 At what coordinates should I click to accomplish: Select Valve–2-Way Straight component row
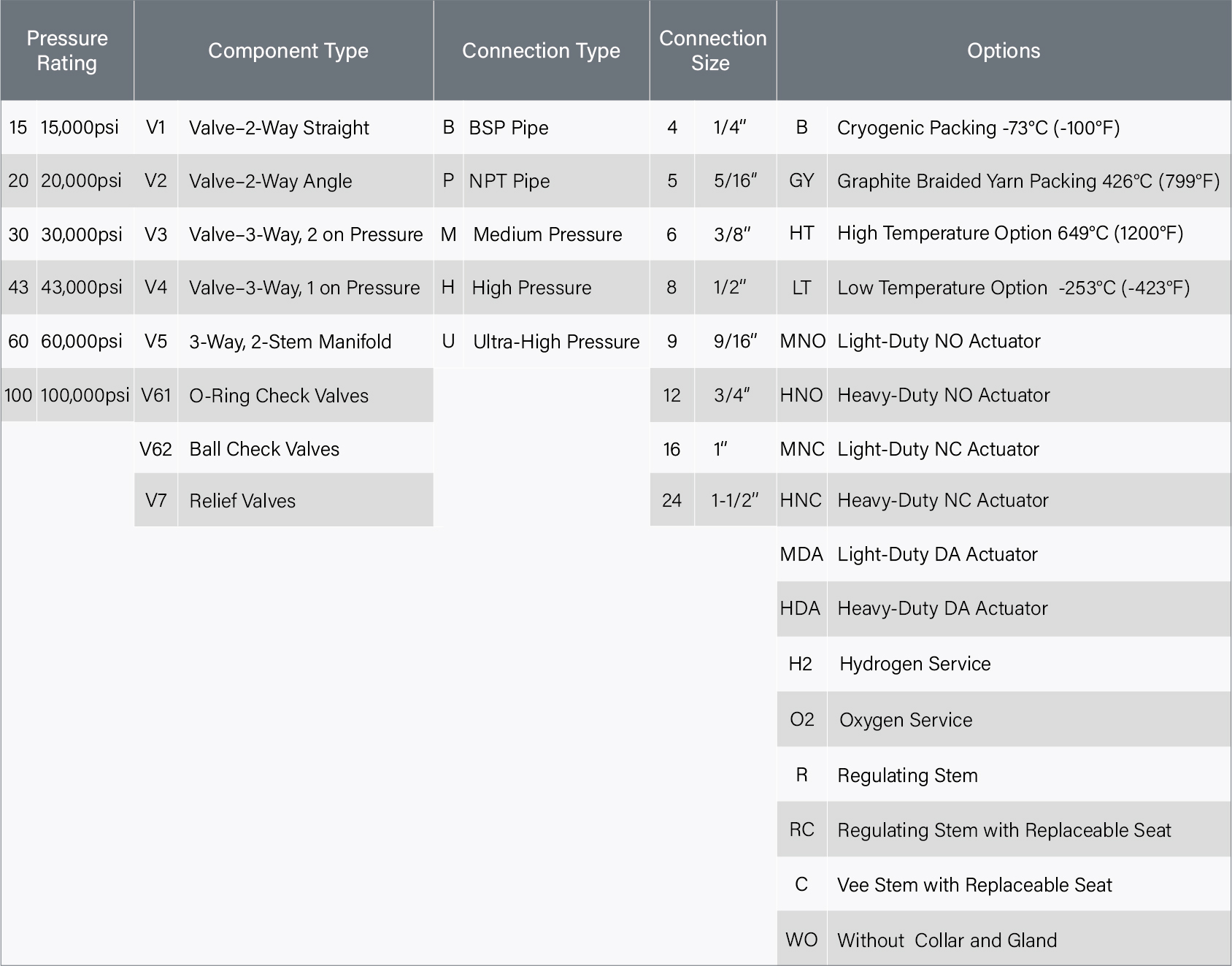coord(279,128)
